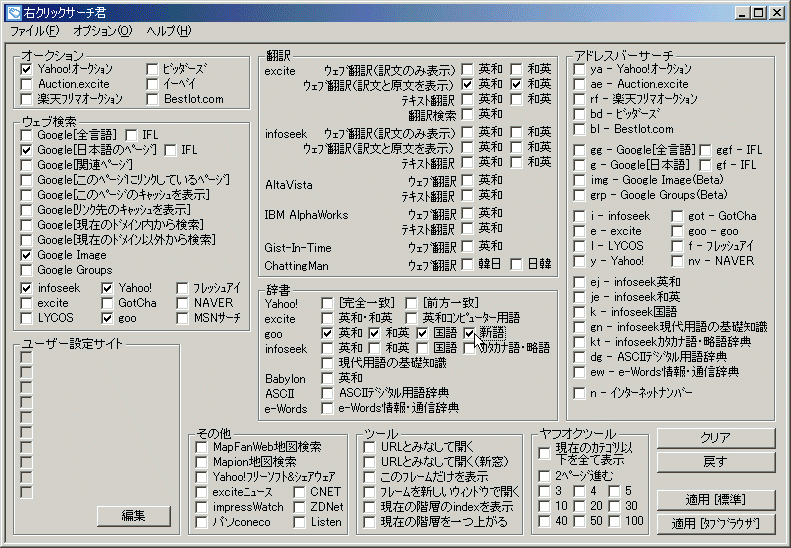Screen dimensions: 791x548
Task: Uncheck Yahoo! in the ウェブ検索 group
Action: 107,288
